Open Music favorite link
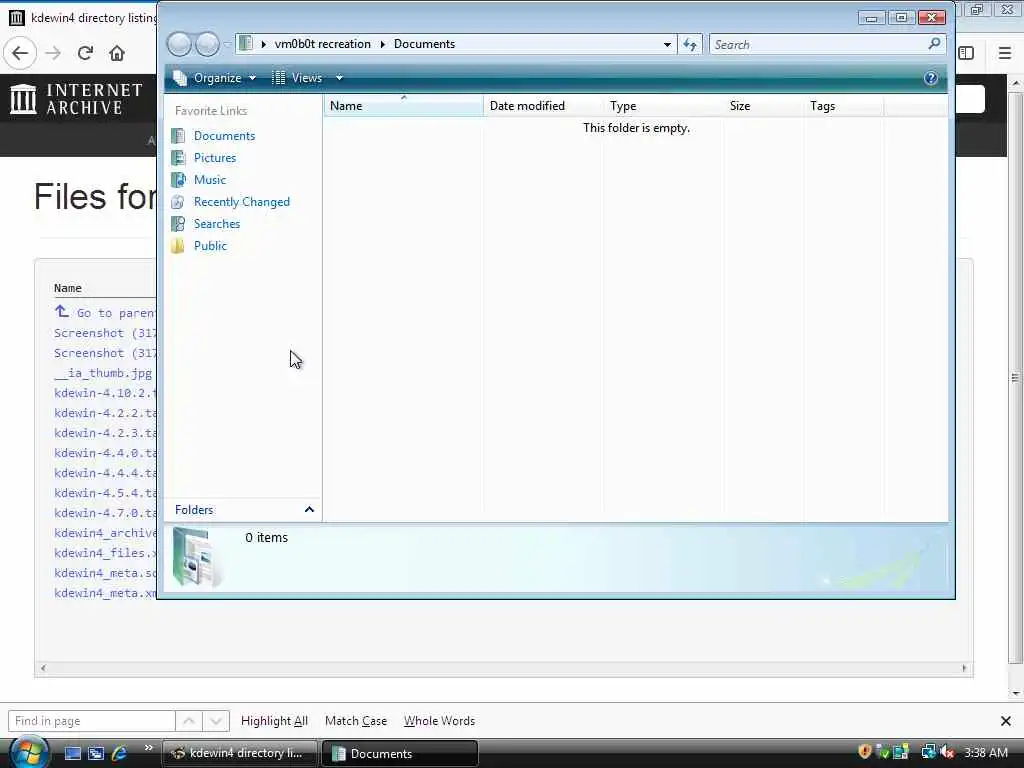The height and width of the screenshot is (768, 1024). click(x=210, y=180)
